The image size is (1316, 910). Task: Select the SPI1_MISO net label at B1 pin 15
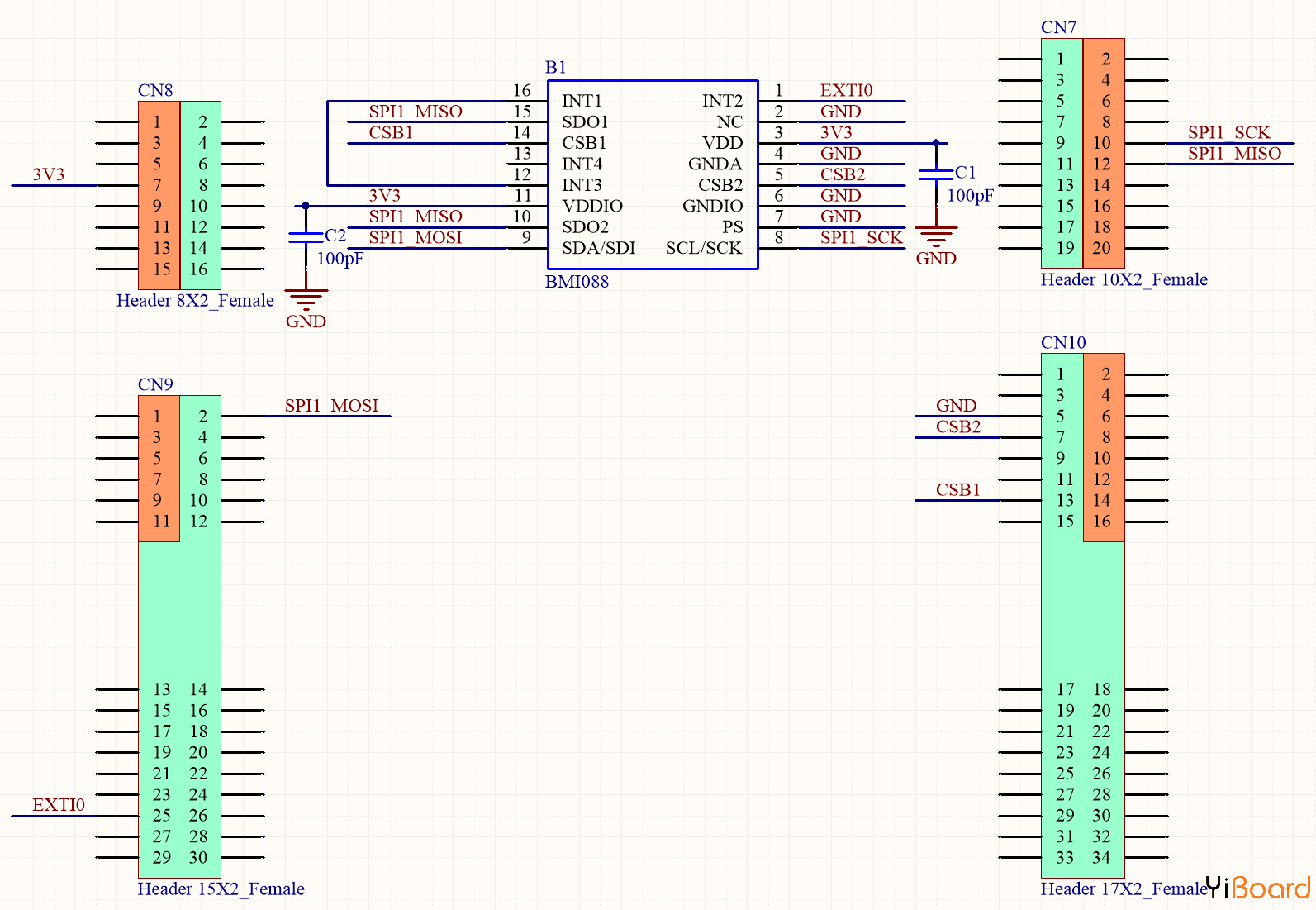[416, 112]
